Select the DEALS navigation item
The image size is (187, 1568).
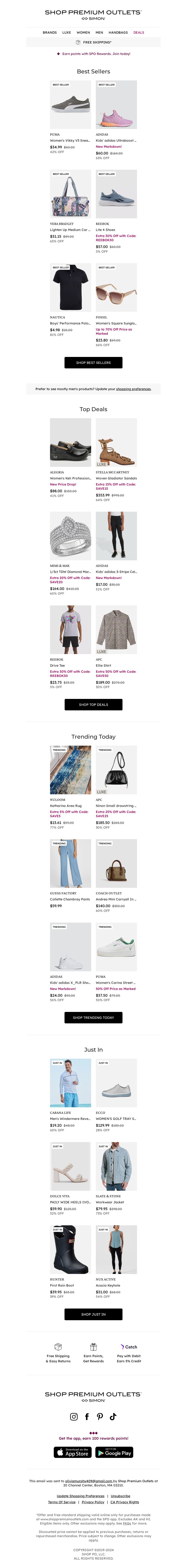tap(139, 32)
